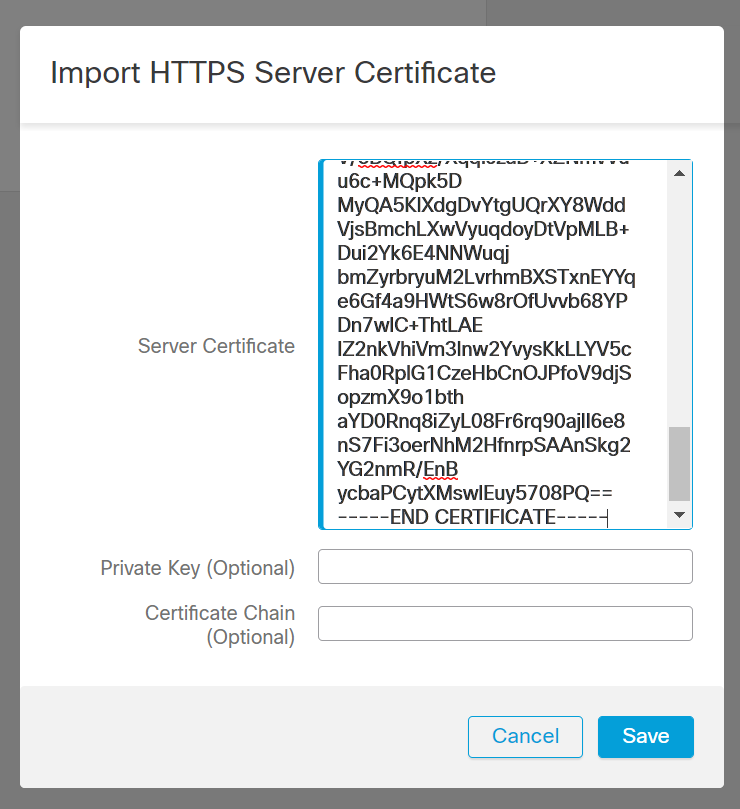
Task: Click the Certificate Chain (Optional) label
Action: click(220, 624)
